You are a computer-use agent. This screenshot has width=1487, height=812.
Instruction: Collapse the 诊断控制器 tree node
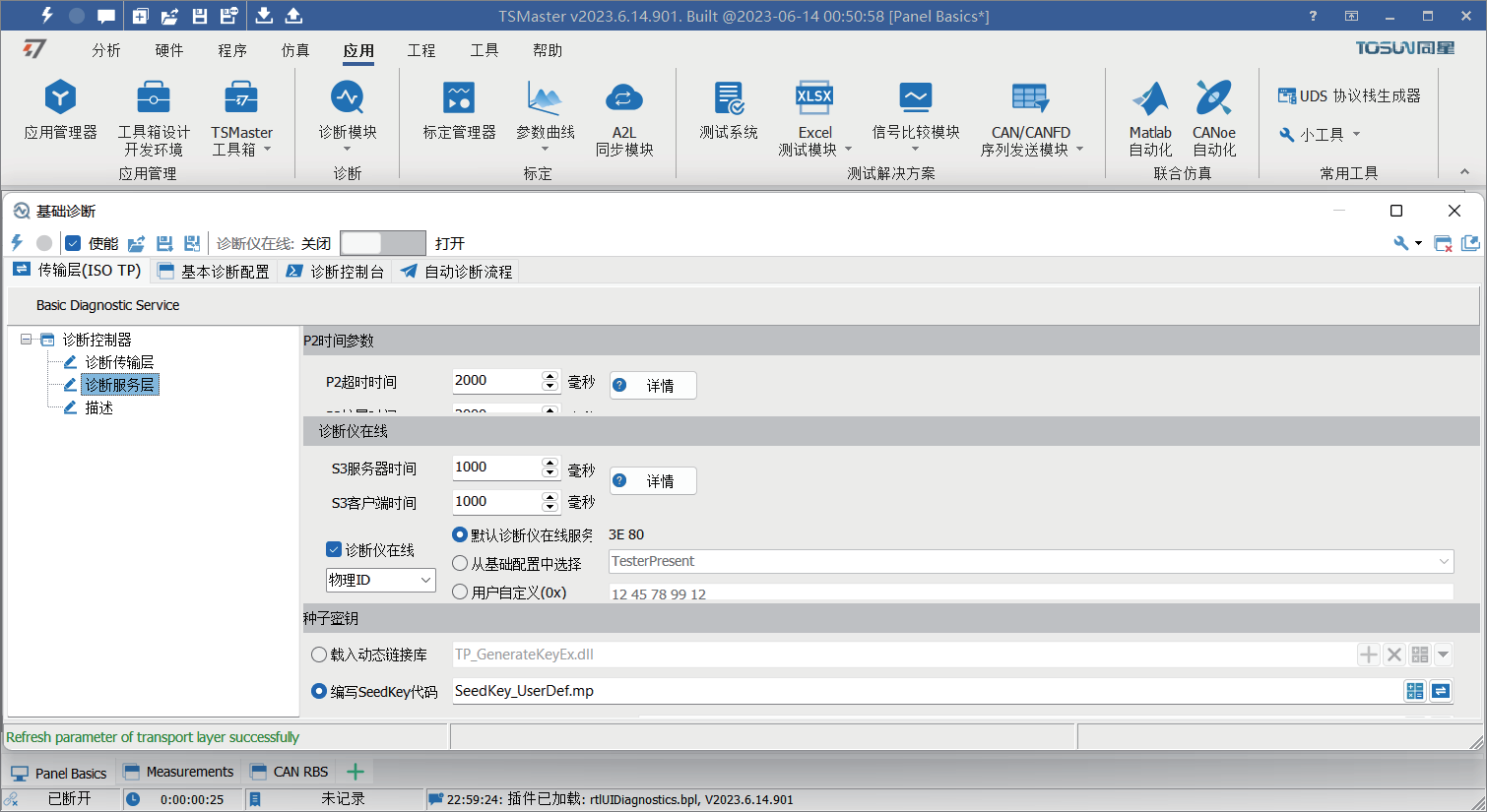pos(27,340)
